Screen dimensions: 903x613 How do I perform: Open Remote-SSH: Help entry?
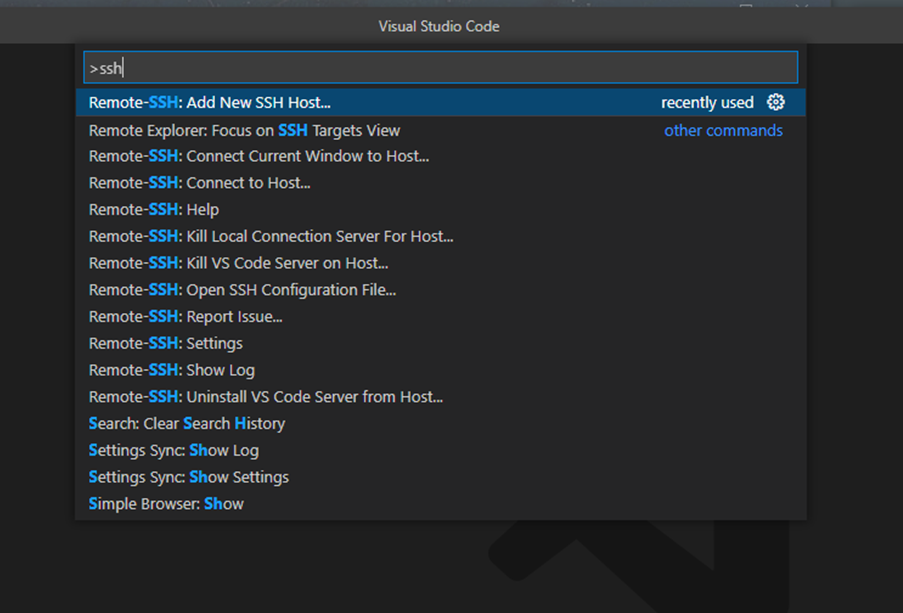pyautogui.click(x=441, y=210)
